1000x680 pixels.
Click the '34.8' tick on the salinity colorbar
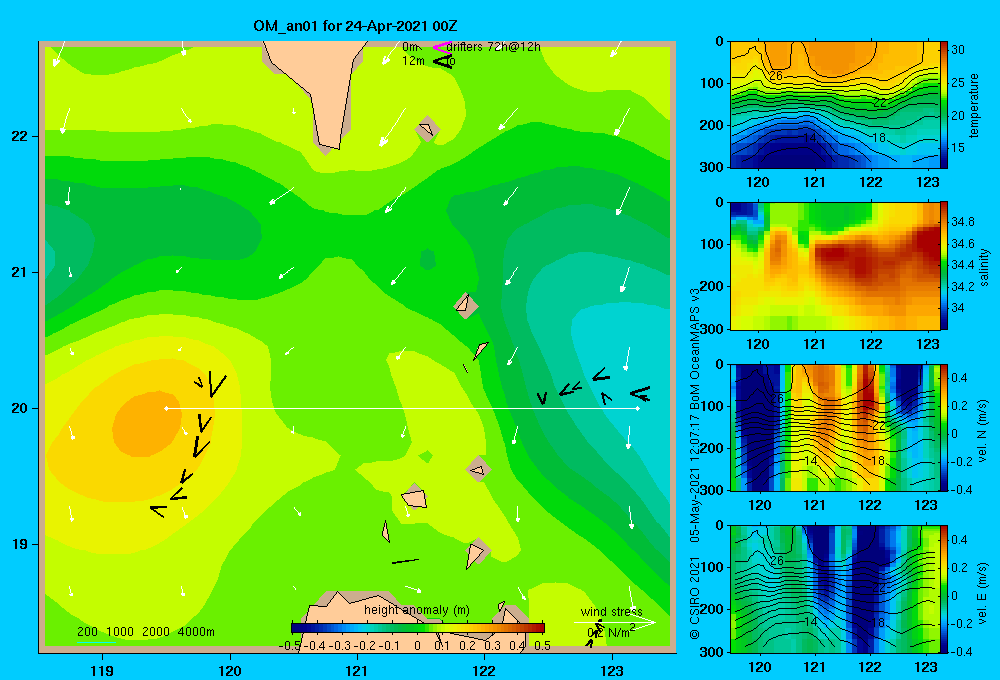point(962,221)
